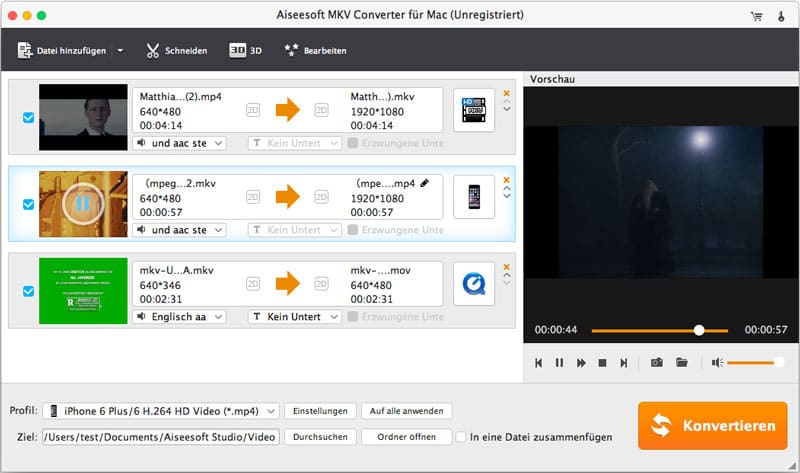Stop the preview playback
The image size is (800, 473).
(x=603, y=363)
